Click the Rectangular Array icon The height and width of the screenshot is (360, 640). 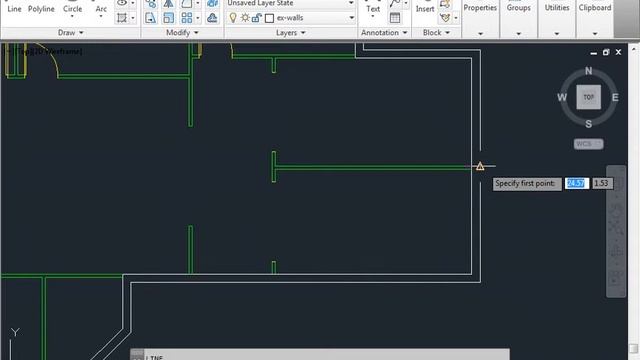click(x=187, y=18)
